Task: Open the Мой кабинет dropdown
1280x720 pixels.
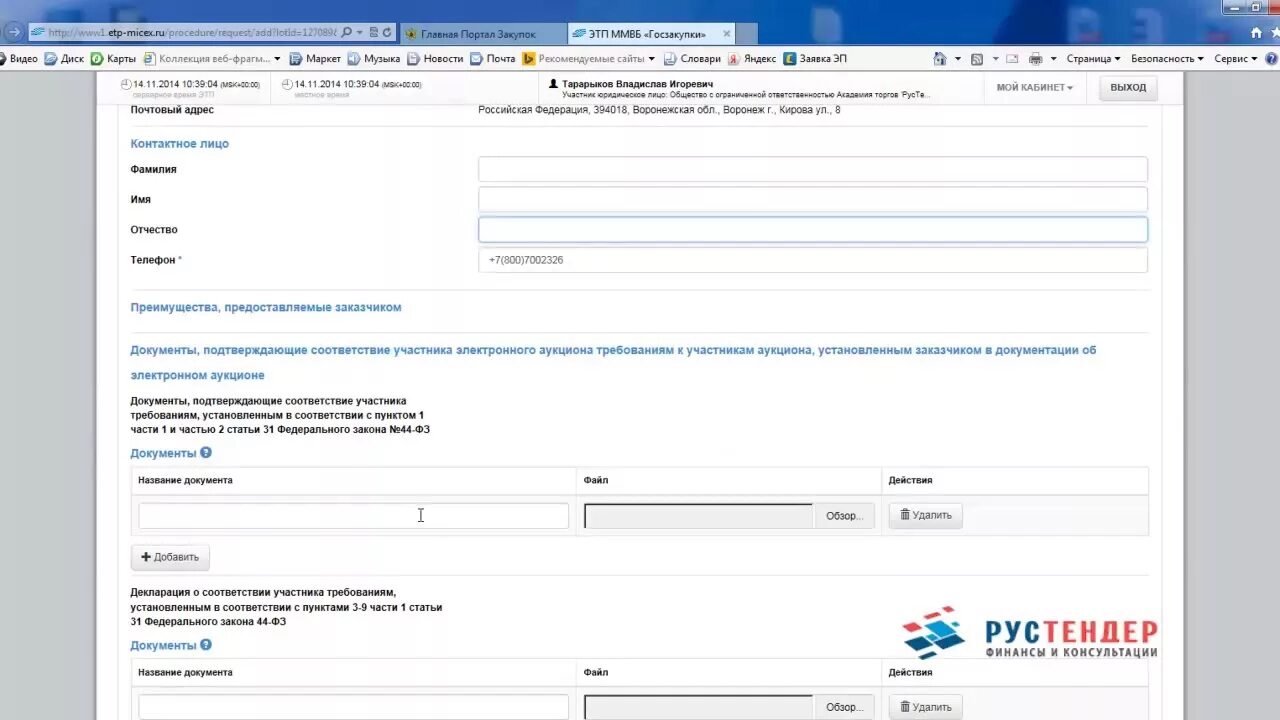Action: 1034,88
